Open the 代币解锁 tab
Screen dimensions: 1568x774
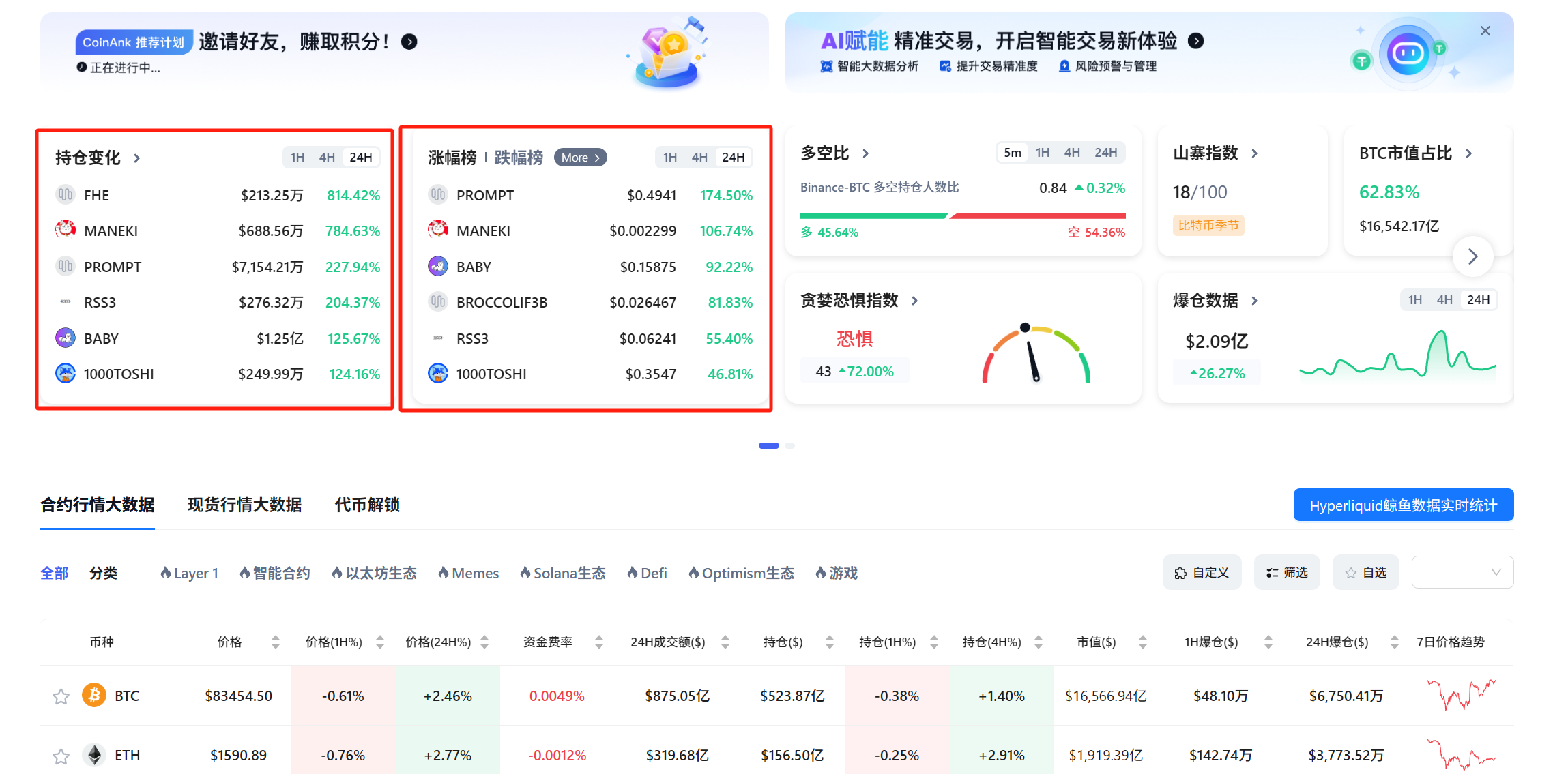tap(367, 505)
